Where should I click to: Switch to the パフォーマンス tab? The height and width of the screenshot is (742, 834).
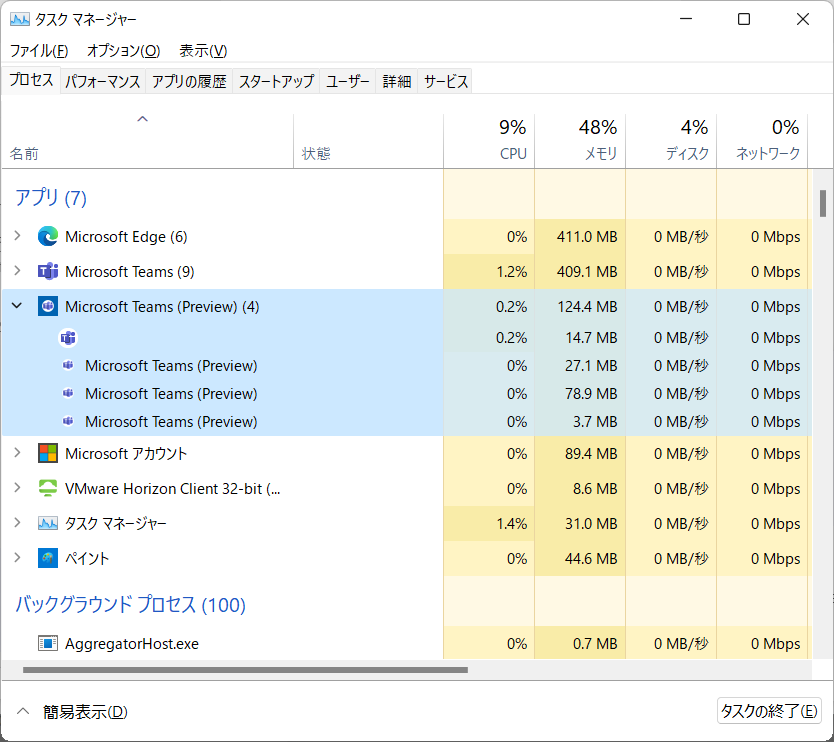point(103,81)
